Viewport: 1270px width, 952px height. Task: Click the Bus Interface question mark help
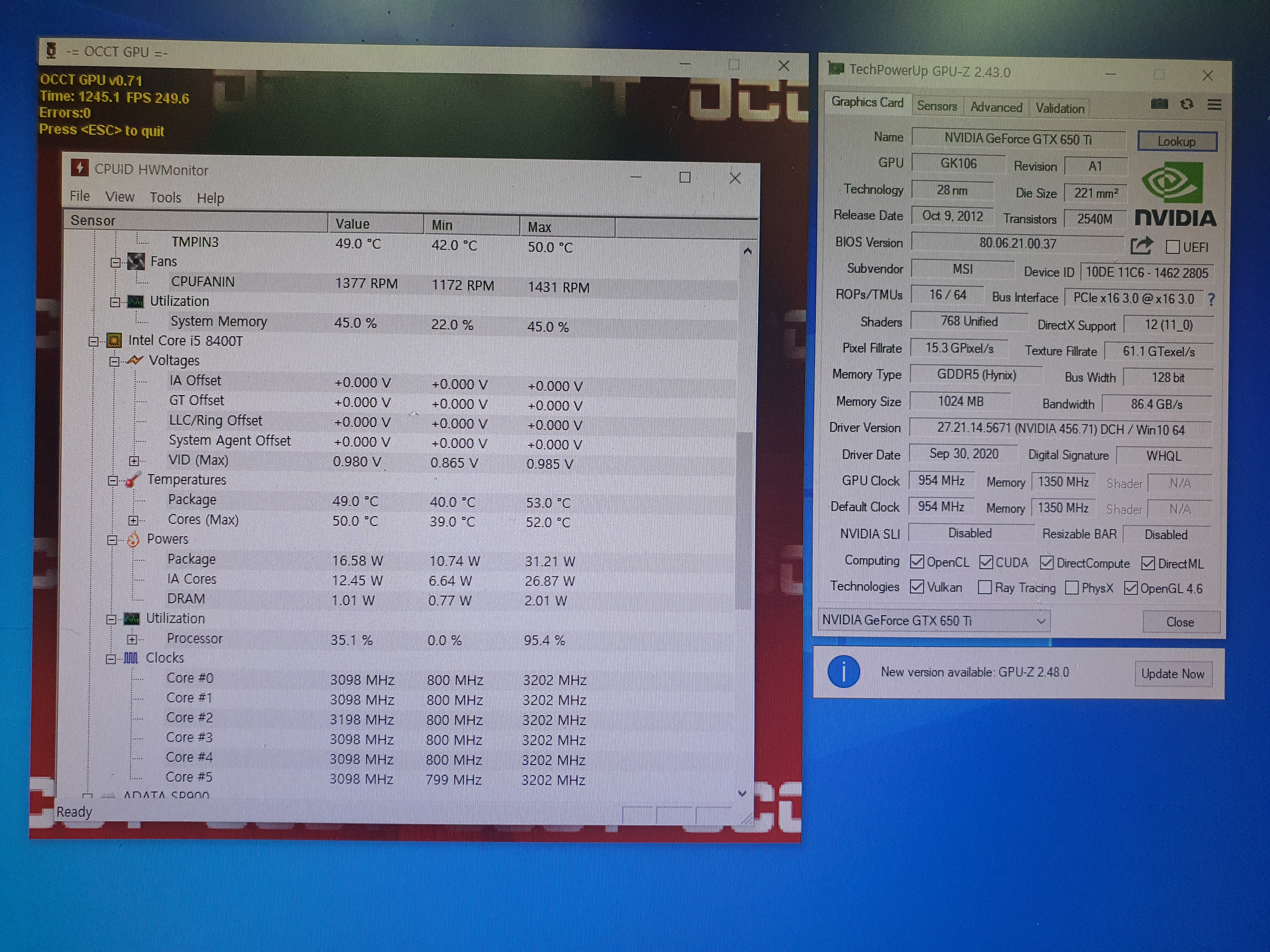click(1211, 299)
